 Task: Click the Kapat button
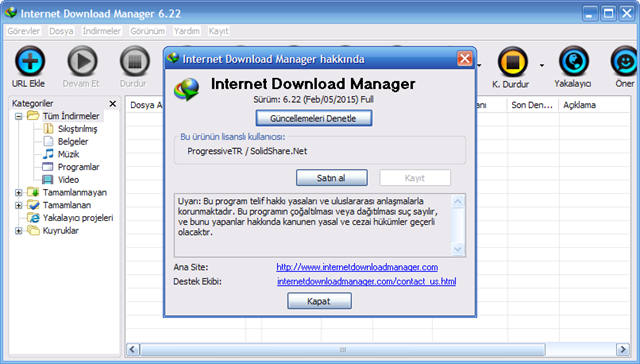coord(319,301)
